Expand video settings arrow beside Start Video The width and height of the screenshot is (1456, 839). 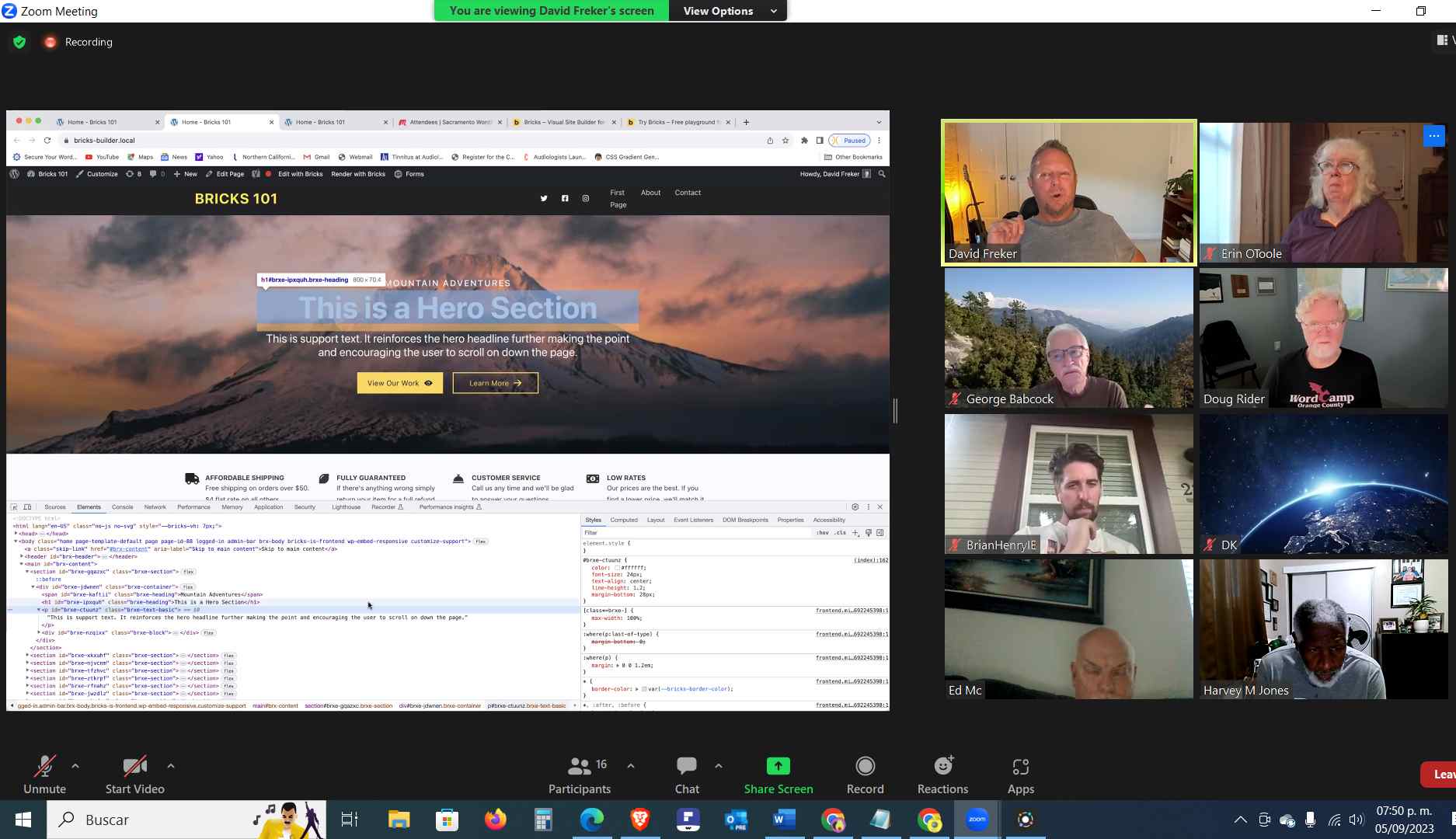[171, 766]
